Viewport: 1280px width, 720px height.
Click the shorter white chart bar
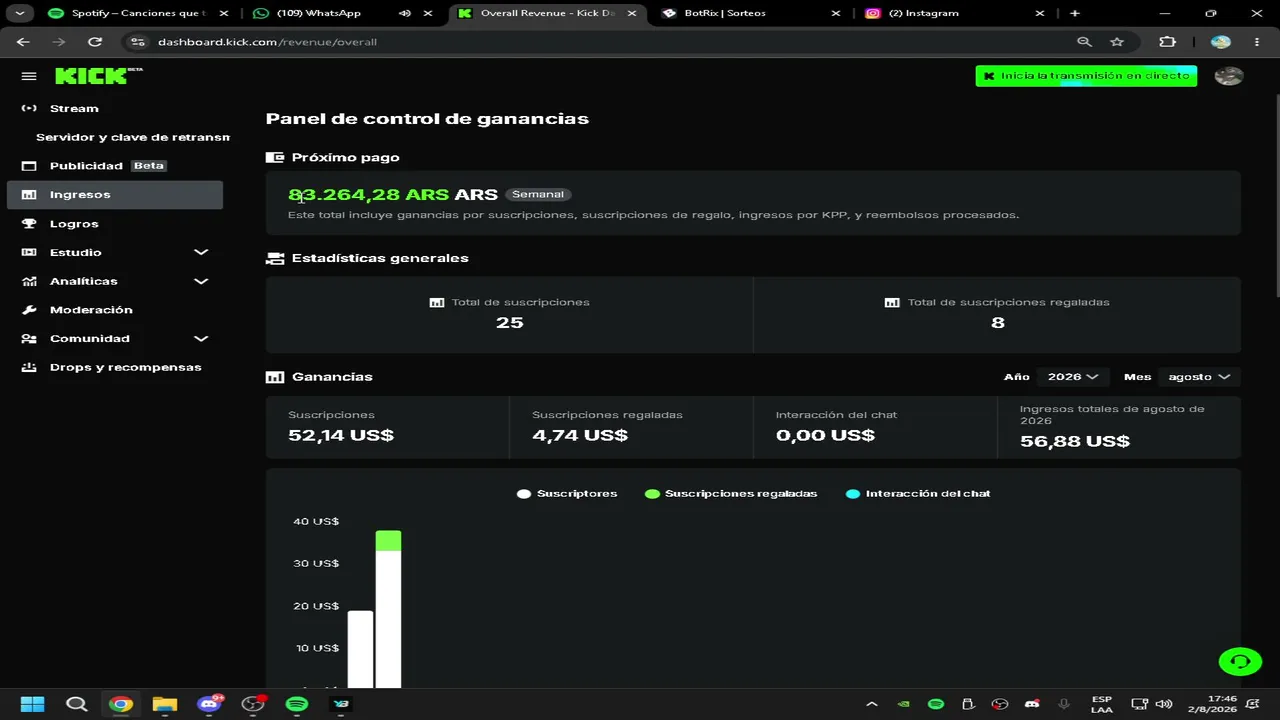[360, 649]
